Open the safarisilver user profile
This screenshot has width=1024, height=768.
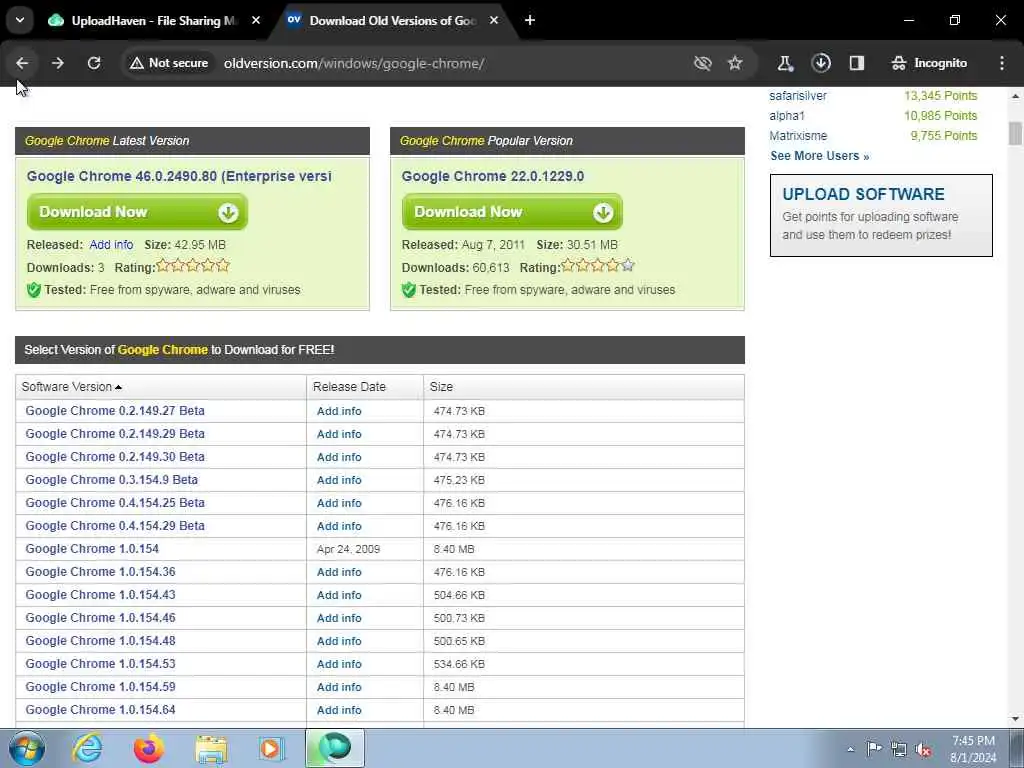tap(797, 96)
